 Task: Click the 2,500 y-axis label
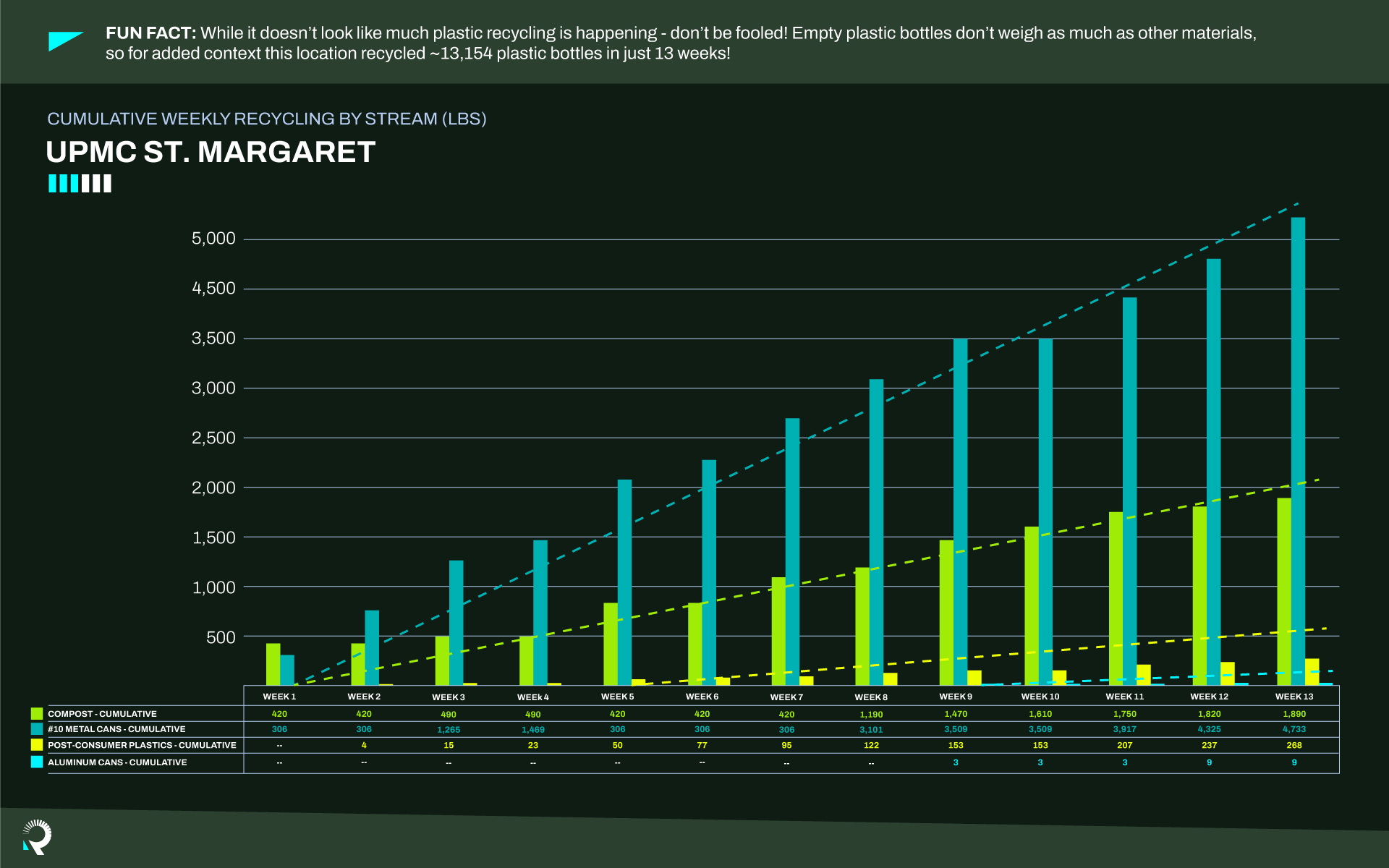(x=213, y=438)
